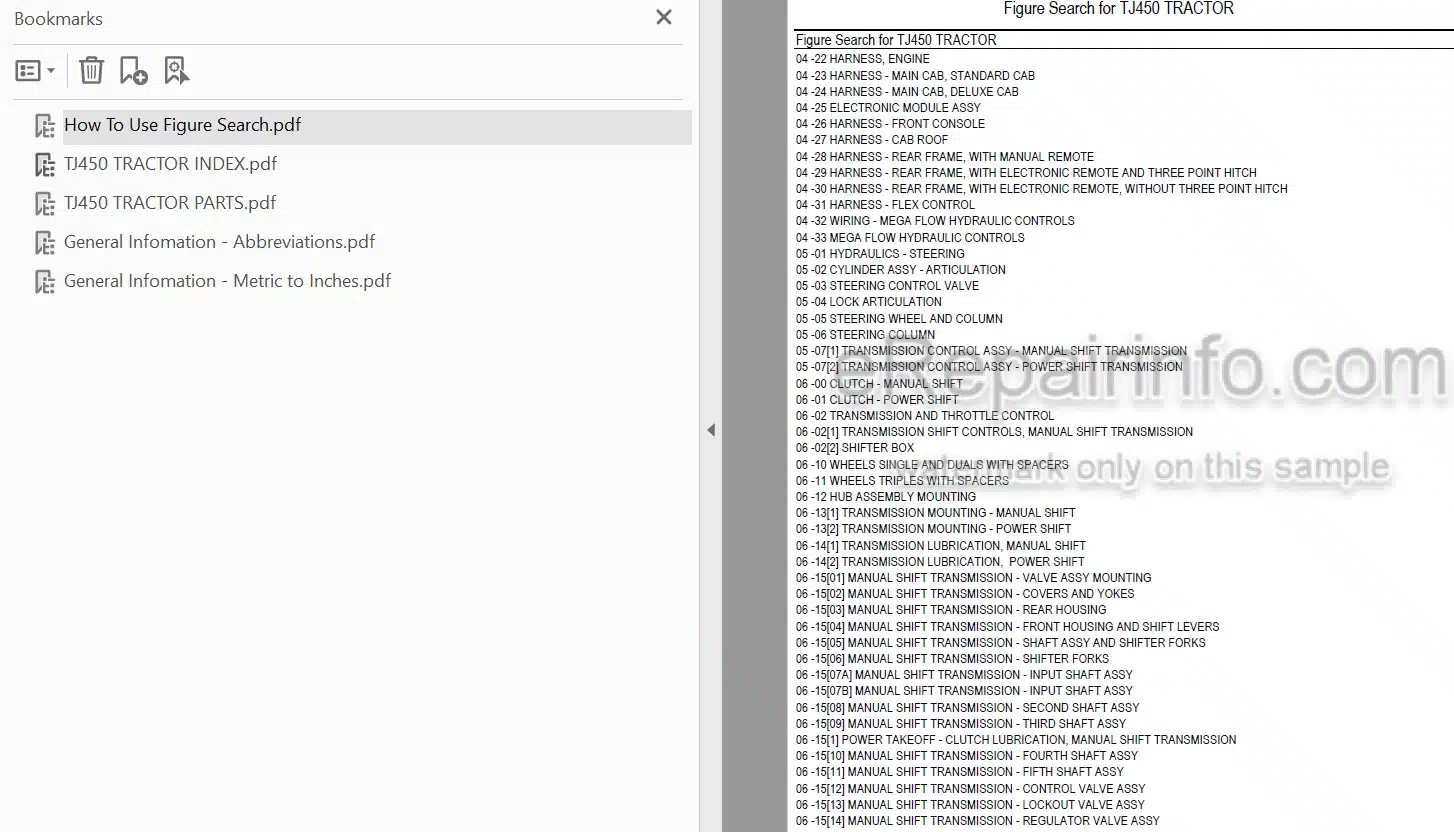
Task: Select '04 -22 HARNESS, ENGINE' entry
Action: [x=862, y=59]
